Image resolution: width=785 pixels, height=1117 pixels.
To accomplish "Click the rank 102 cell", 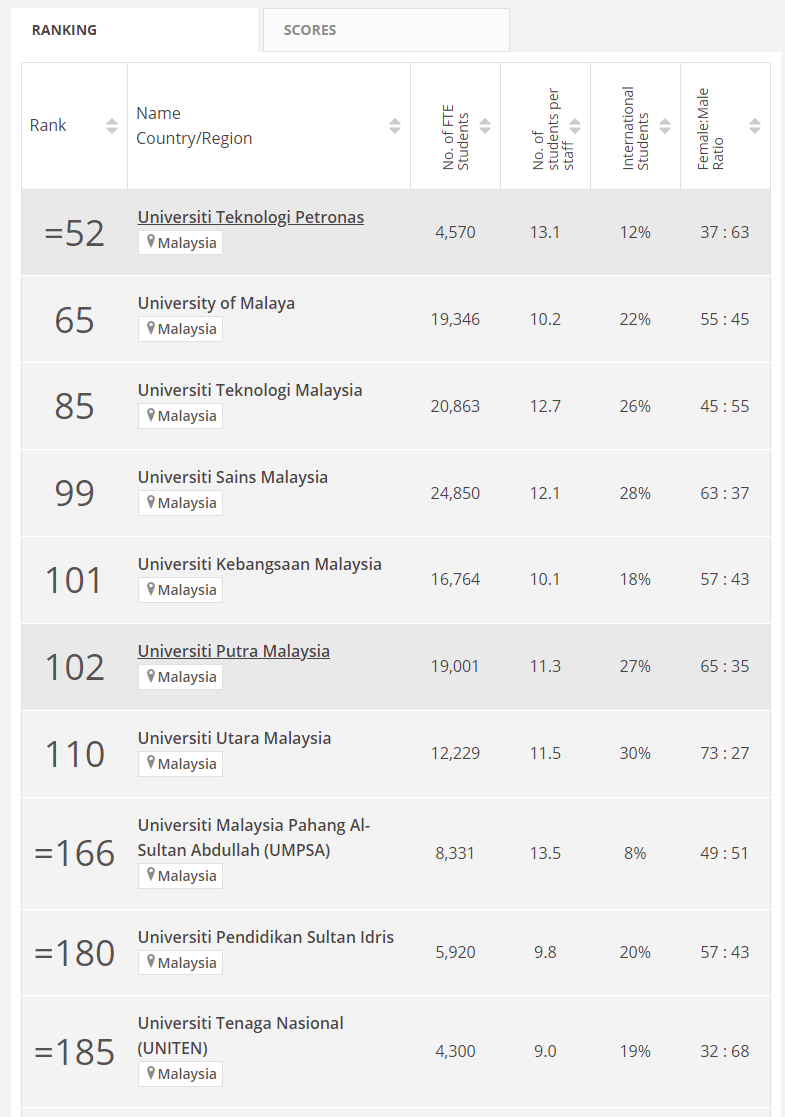I will pyautogui.click(x=74, y=667).
